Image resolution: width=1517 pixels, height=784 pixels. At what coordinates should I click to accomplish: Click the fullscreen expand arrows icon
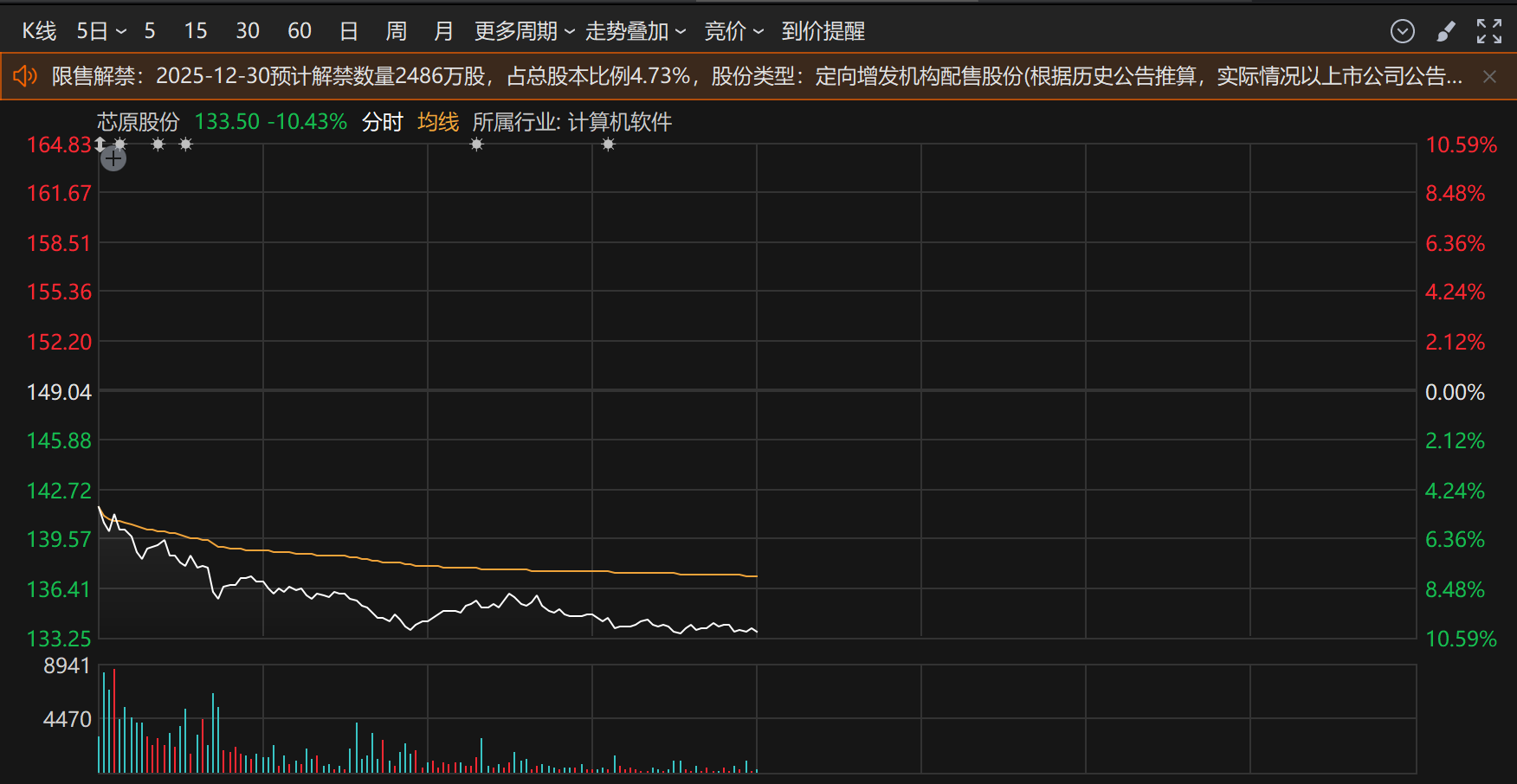point(1488,32)
